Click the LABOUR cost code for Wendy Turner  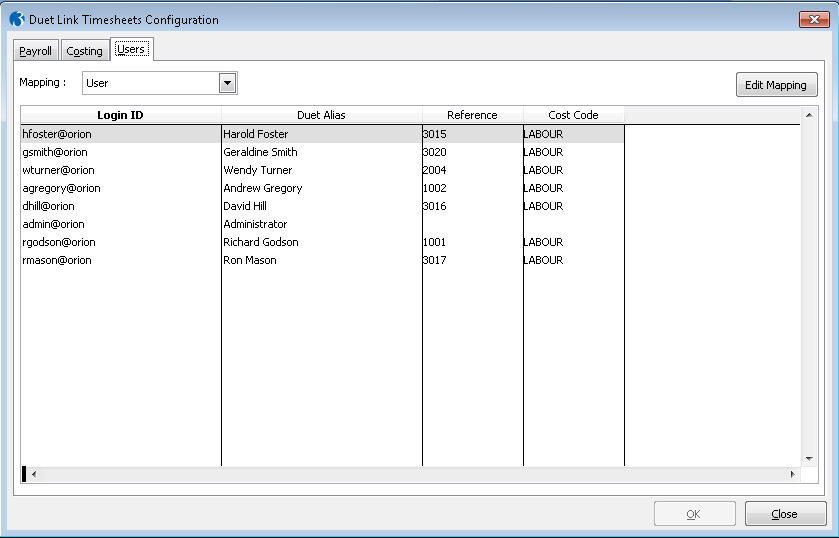[544, 170]
